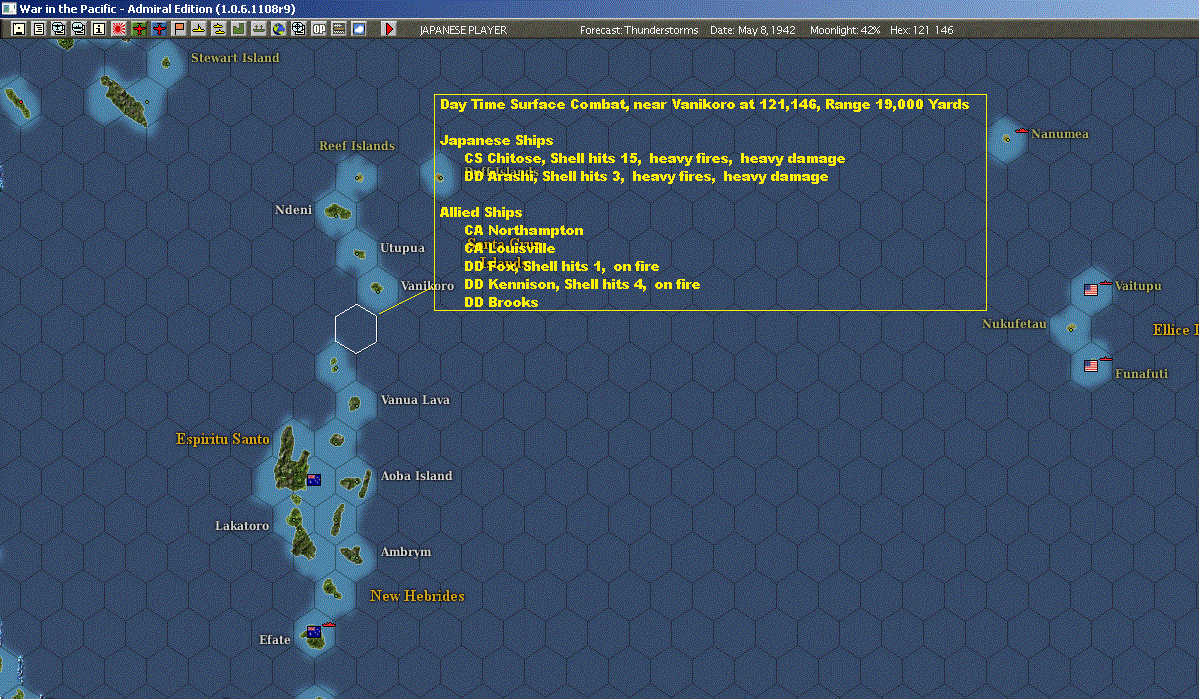Image resolution: width=1199 pixels, height=699 pixels.
Task: Click the 'DD Arashi' combat report line
Action: [x=646, y=177]
